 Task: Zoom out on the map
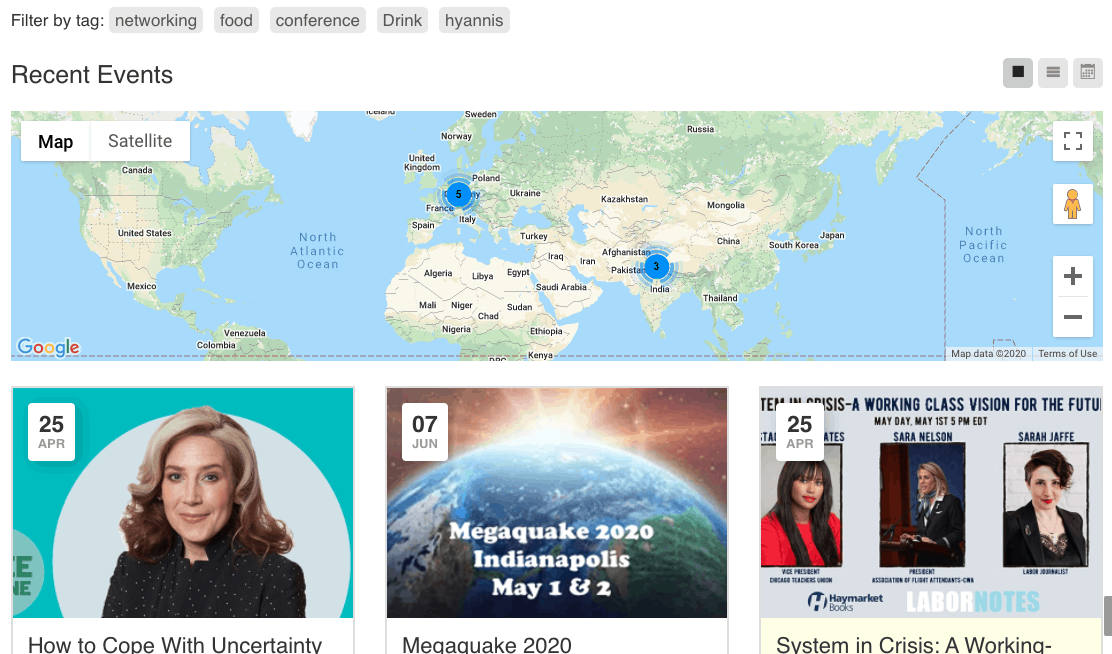(1072, 317)
